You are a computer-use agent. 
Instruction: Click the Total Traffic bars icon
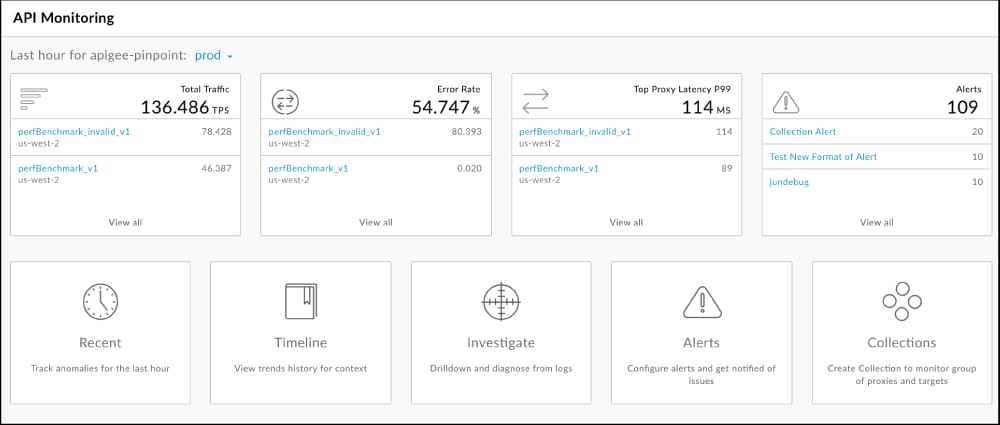[x=34, y=99]
